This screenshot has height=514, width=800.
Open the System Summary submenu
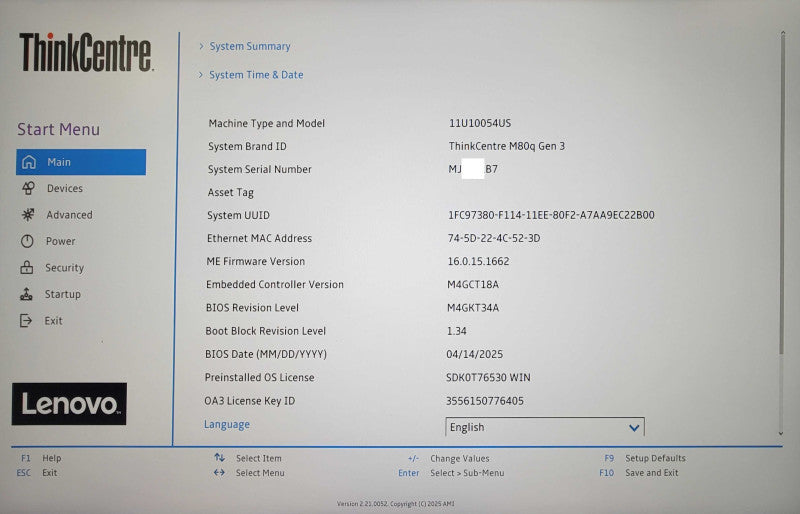pos(250,46)
